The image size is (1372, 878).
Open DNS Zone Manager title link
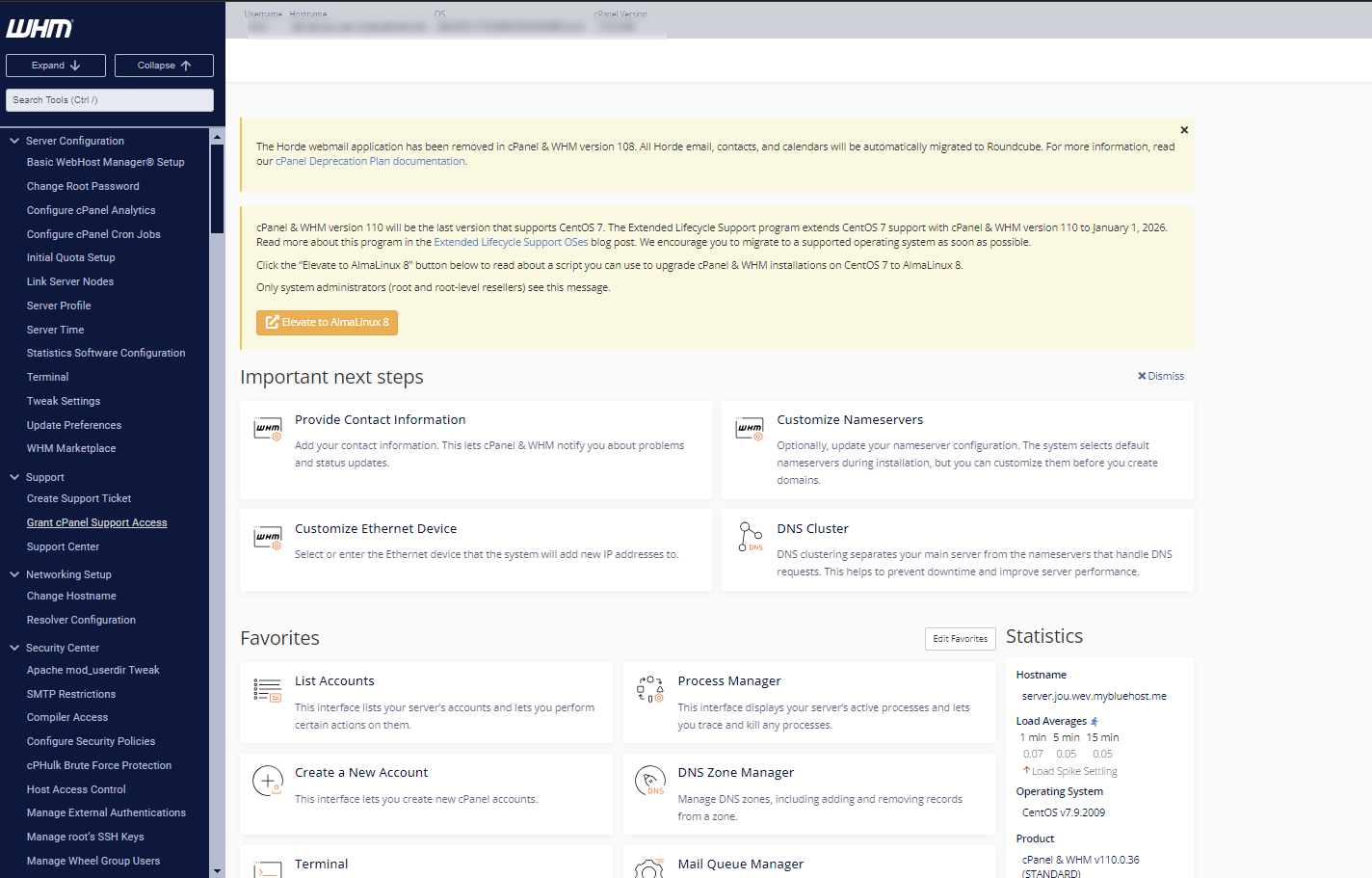[736, 772]
